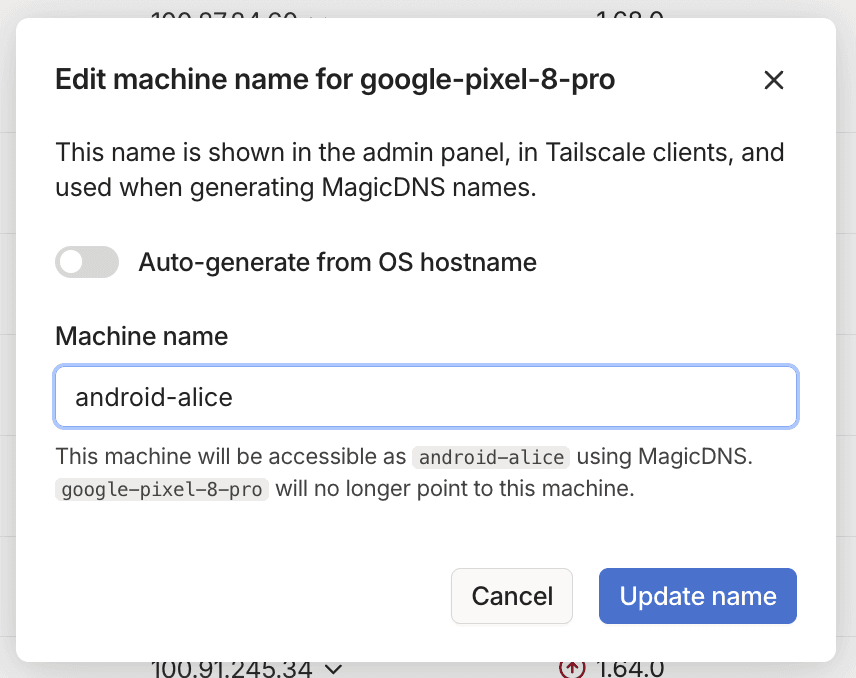Select the android-alice text in the input

tap(152, 397)
